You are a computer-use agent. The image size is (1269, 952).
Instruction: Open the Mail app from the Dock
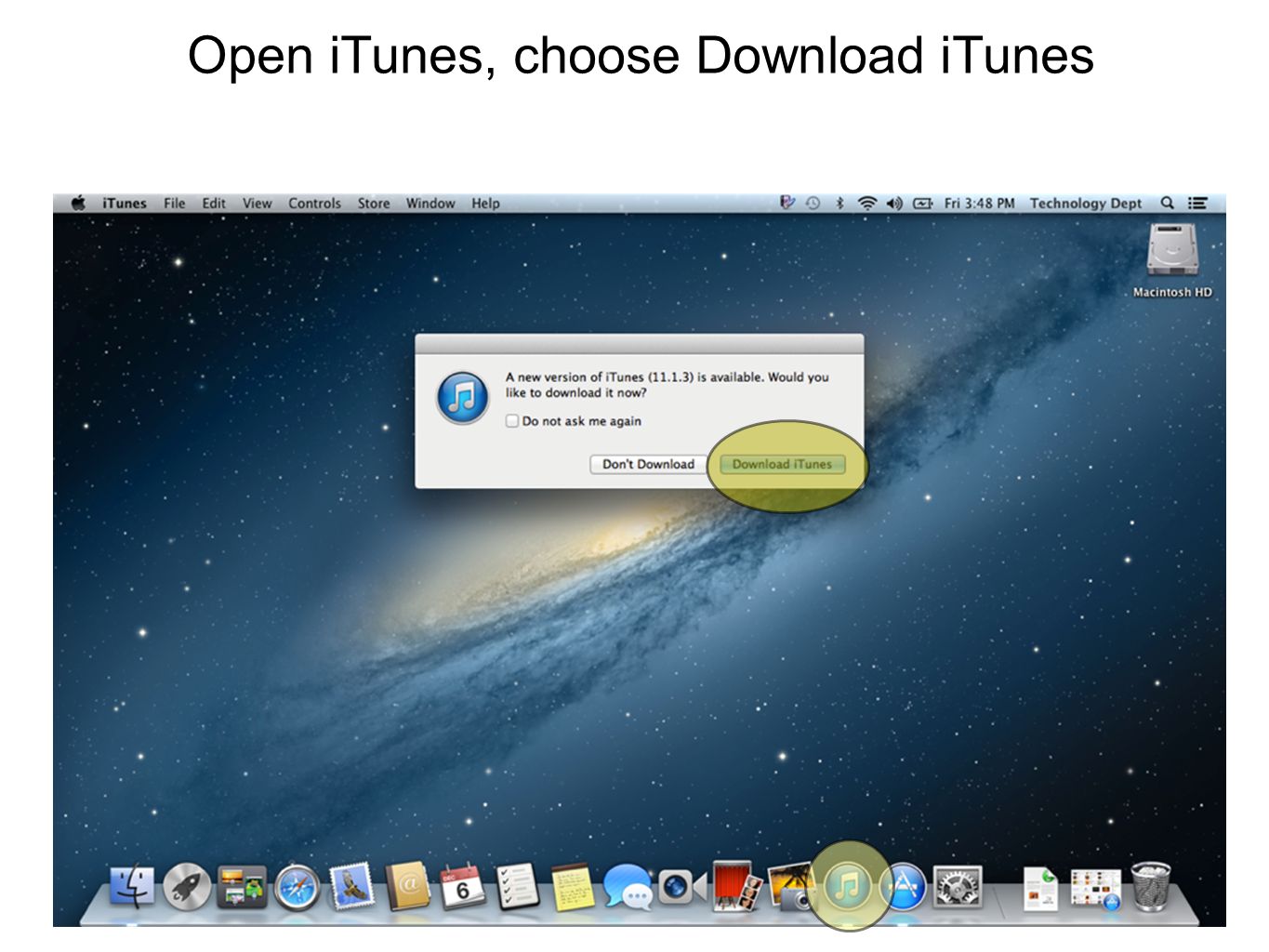(351, 888)
